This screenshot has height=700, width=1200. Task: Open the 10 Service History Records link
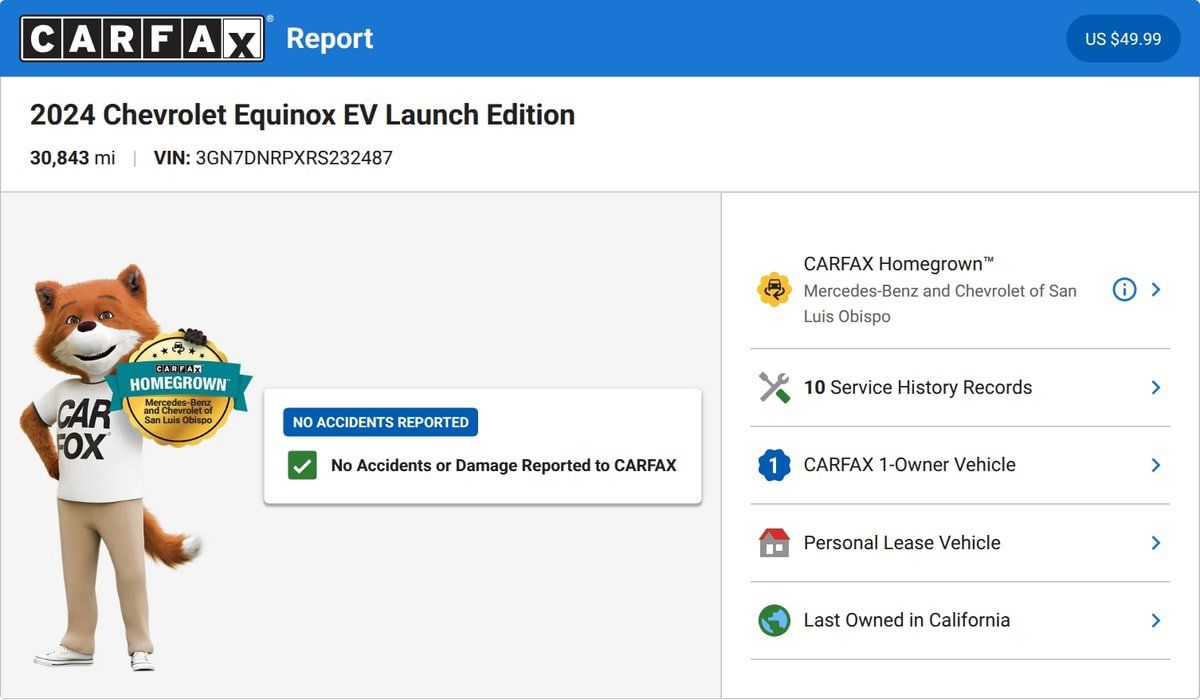pyautogui.click(x=918, y=387)
